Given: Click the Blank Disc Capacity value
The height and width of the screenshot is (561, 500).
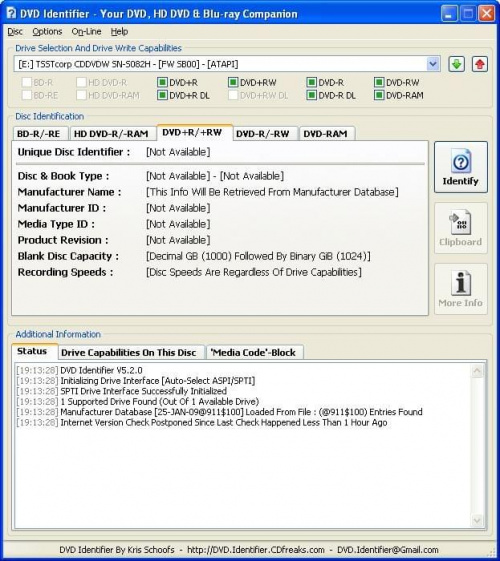Looking at the screenshot, I should [258, 256].
